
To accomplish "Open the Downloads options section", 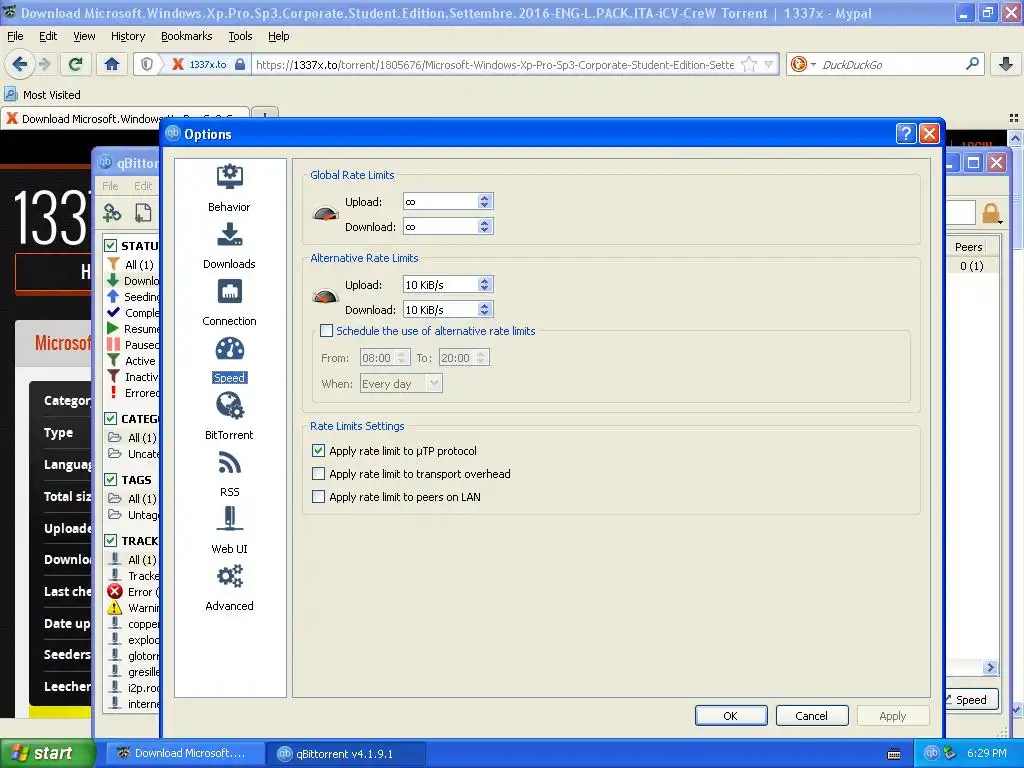I will (x=229, y=246).
